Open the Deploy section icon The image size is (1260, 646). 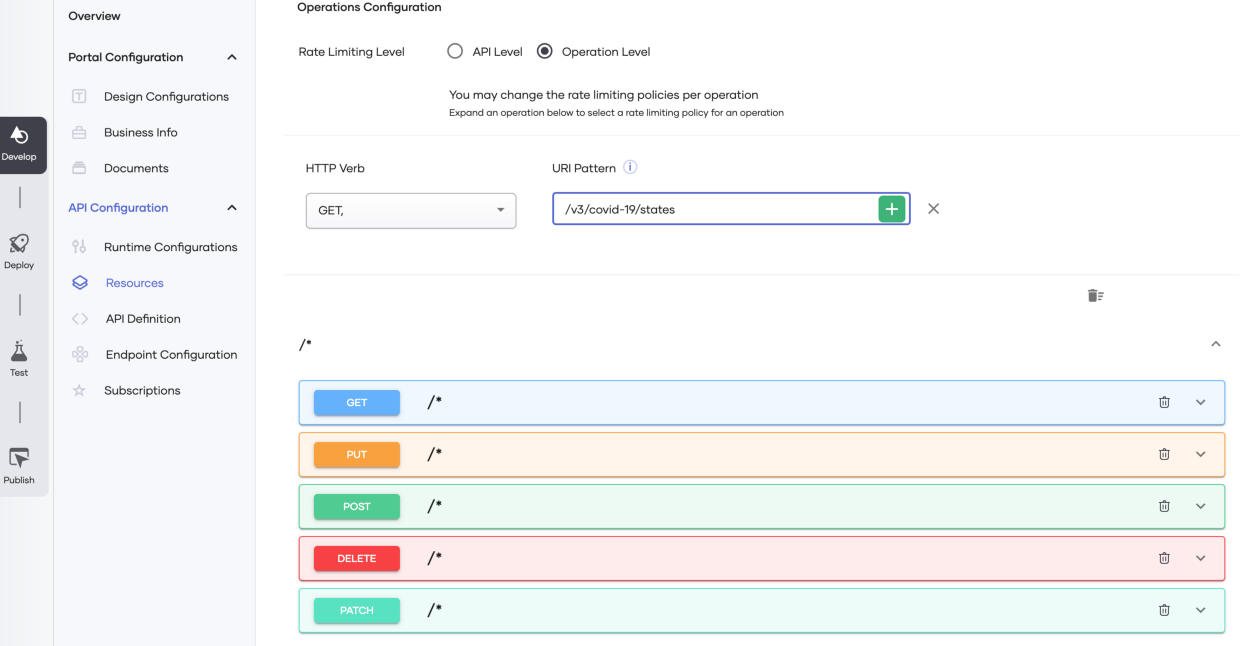[x=19, y=243]
